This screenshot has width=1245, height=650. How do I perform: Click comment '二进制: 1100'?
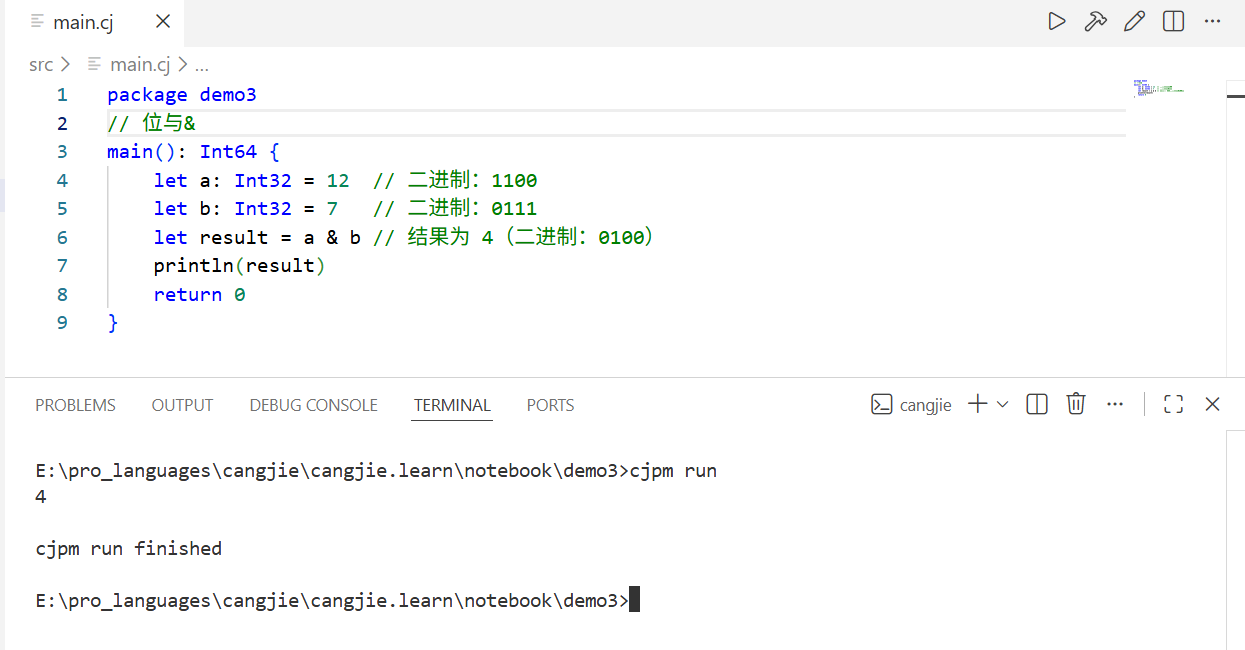point(472,180)
